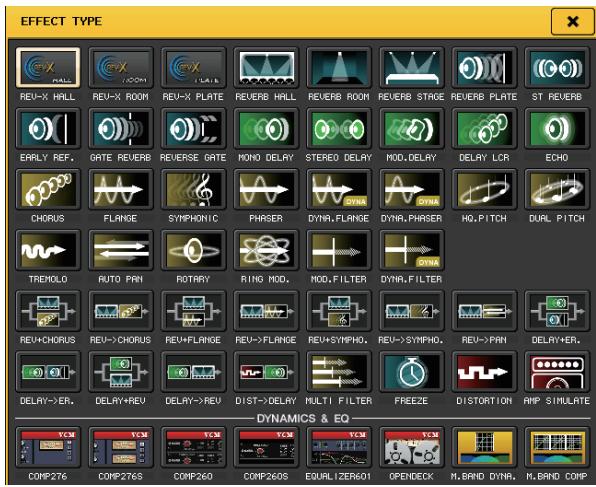Select the FREEZE stopwatch icon
596x487 pixels.
click(x=411, y=372)
